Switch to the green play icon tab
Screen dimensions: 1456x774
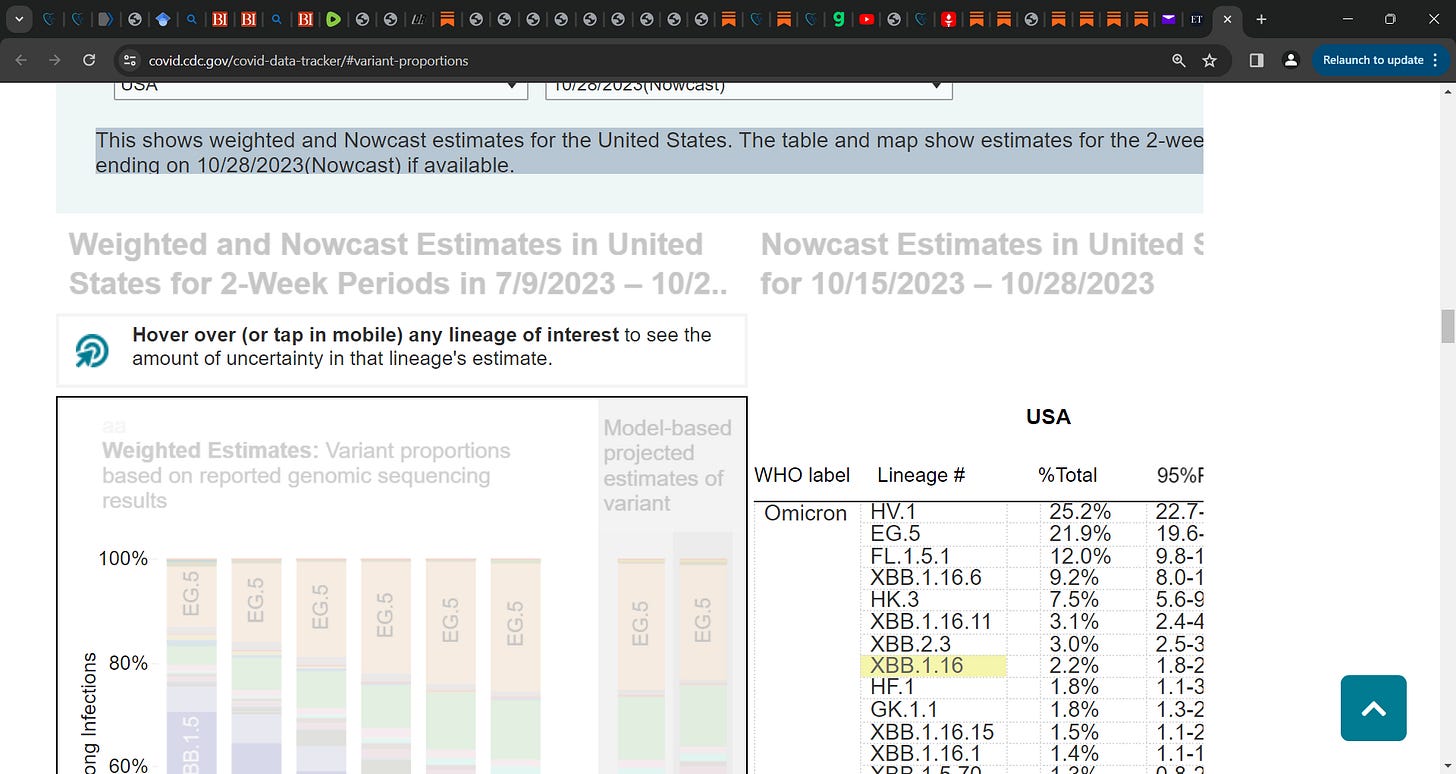[x=333, y=19]
